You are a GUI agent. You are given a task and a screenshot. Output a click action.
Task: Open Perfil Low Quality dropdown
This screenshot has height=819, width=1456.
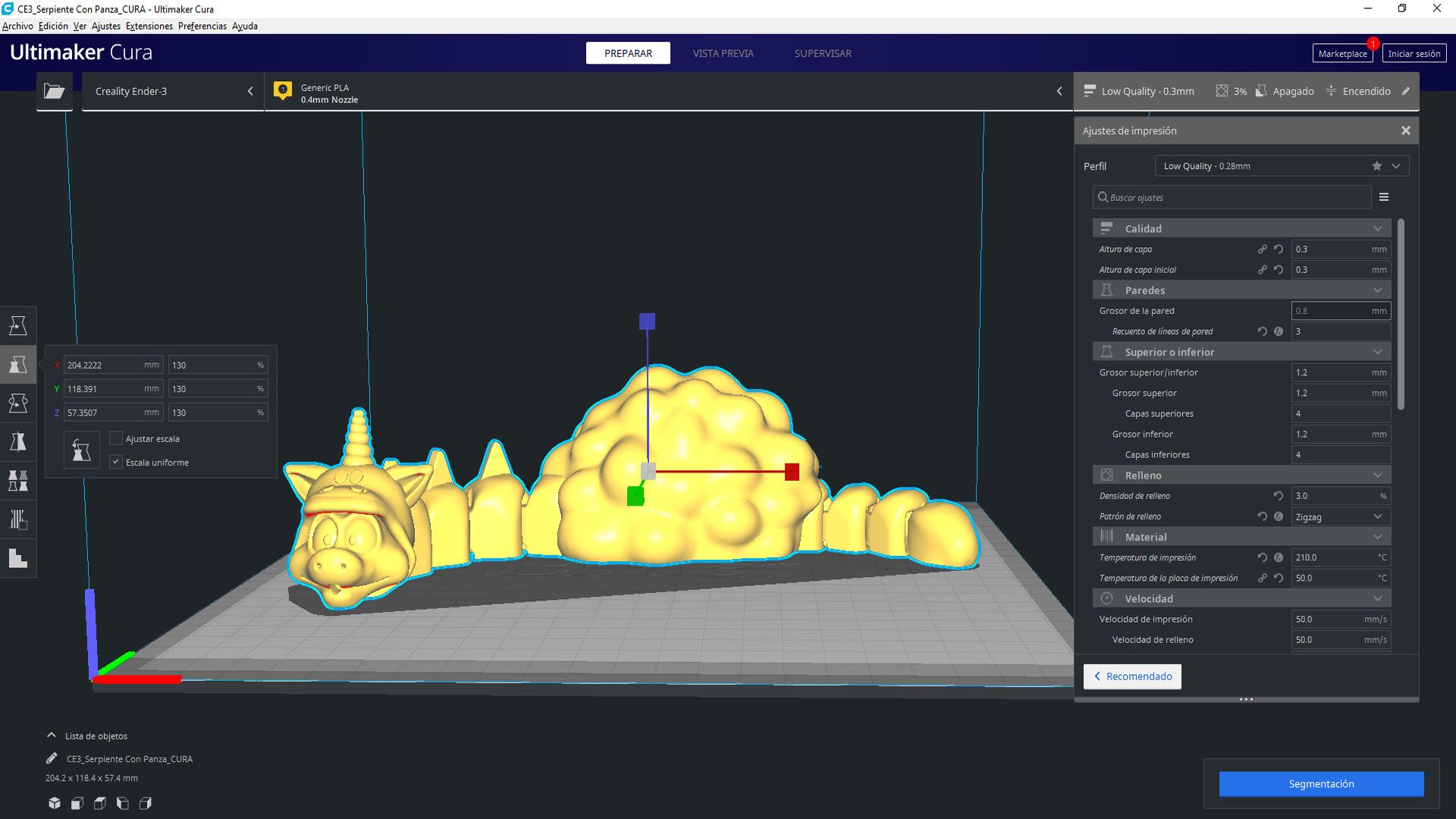(x=1282, y=166)
